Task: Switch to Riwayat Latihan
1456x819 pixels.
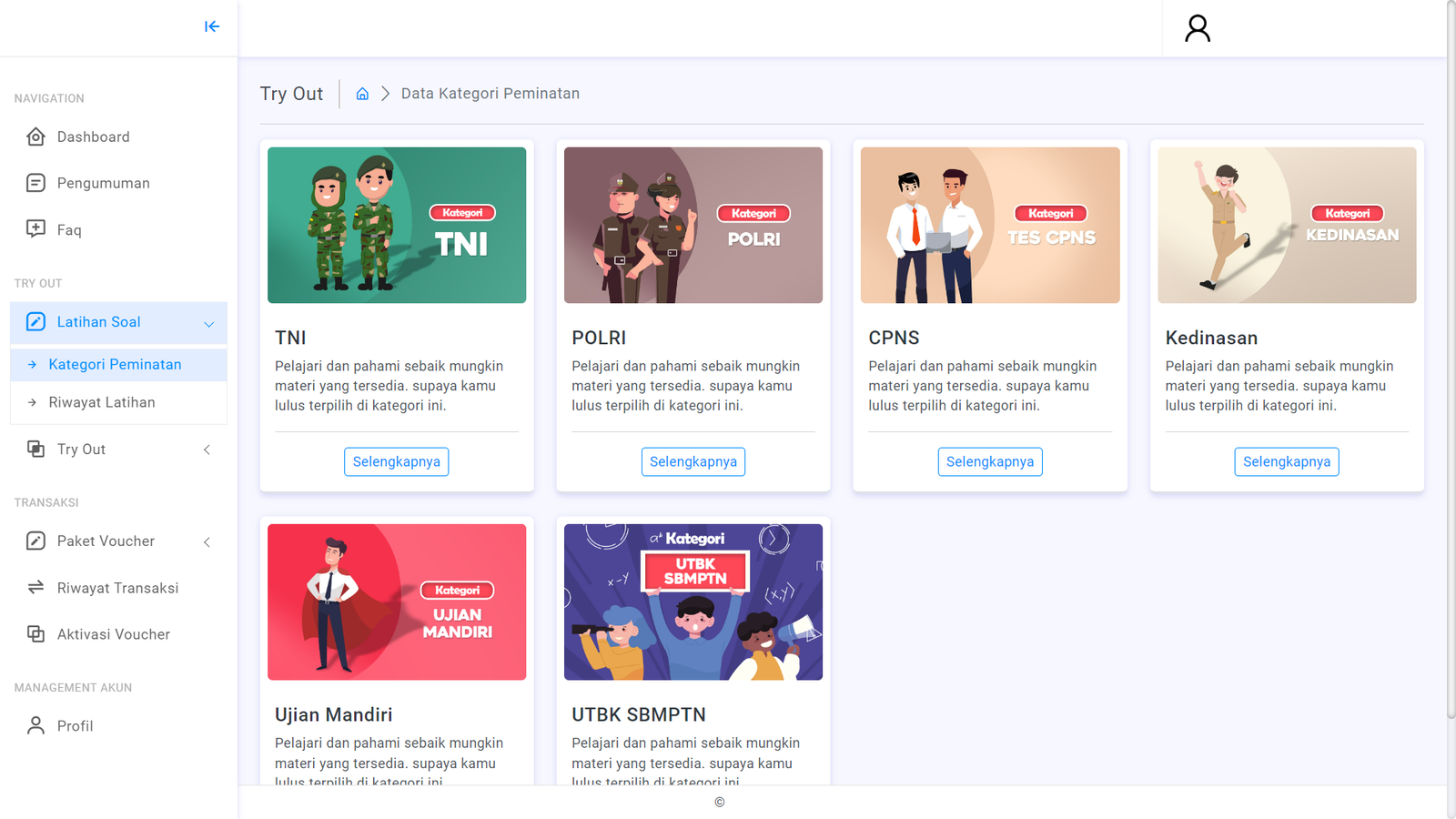Action: pos(102,402)
